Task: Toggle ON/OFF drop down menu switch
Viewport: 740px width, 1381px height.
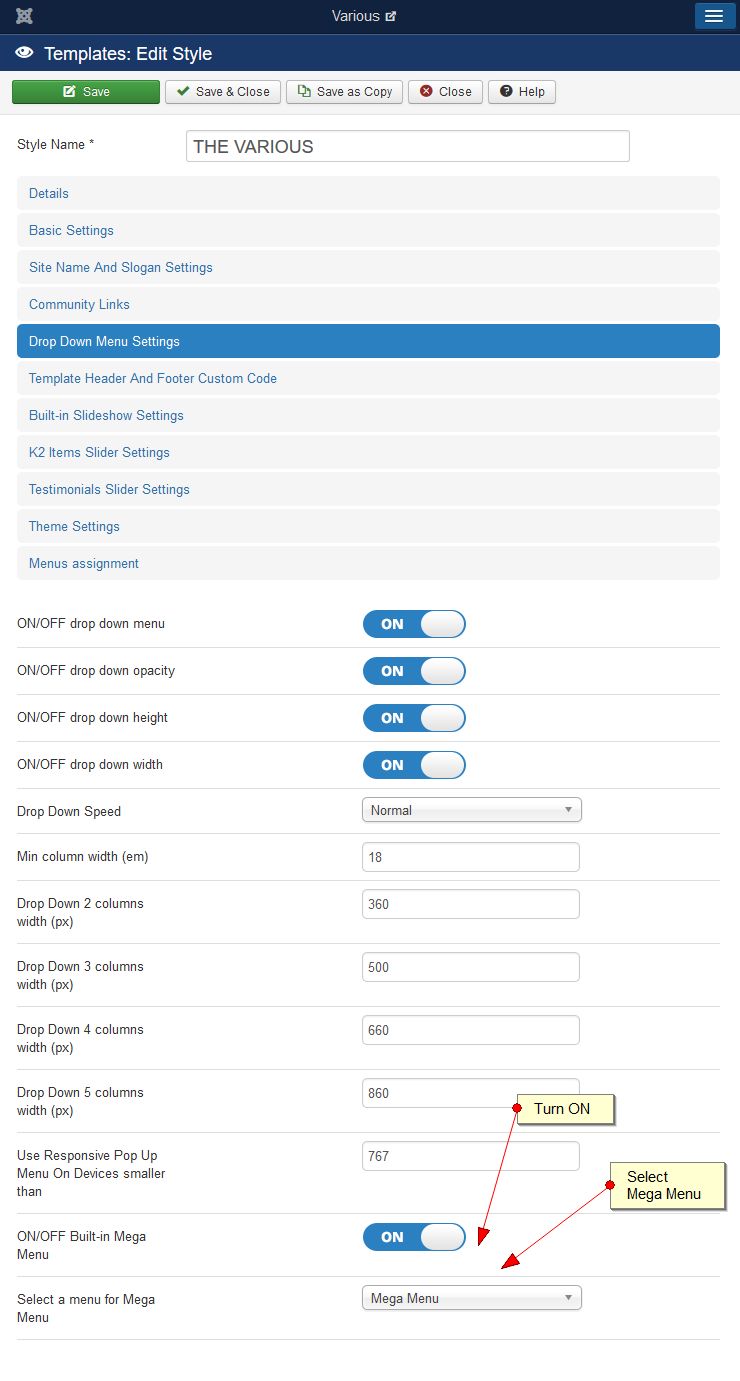Action: [x=414, y=624]
